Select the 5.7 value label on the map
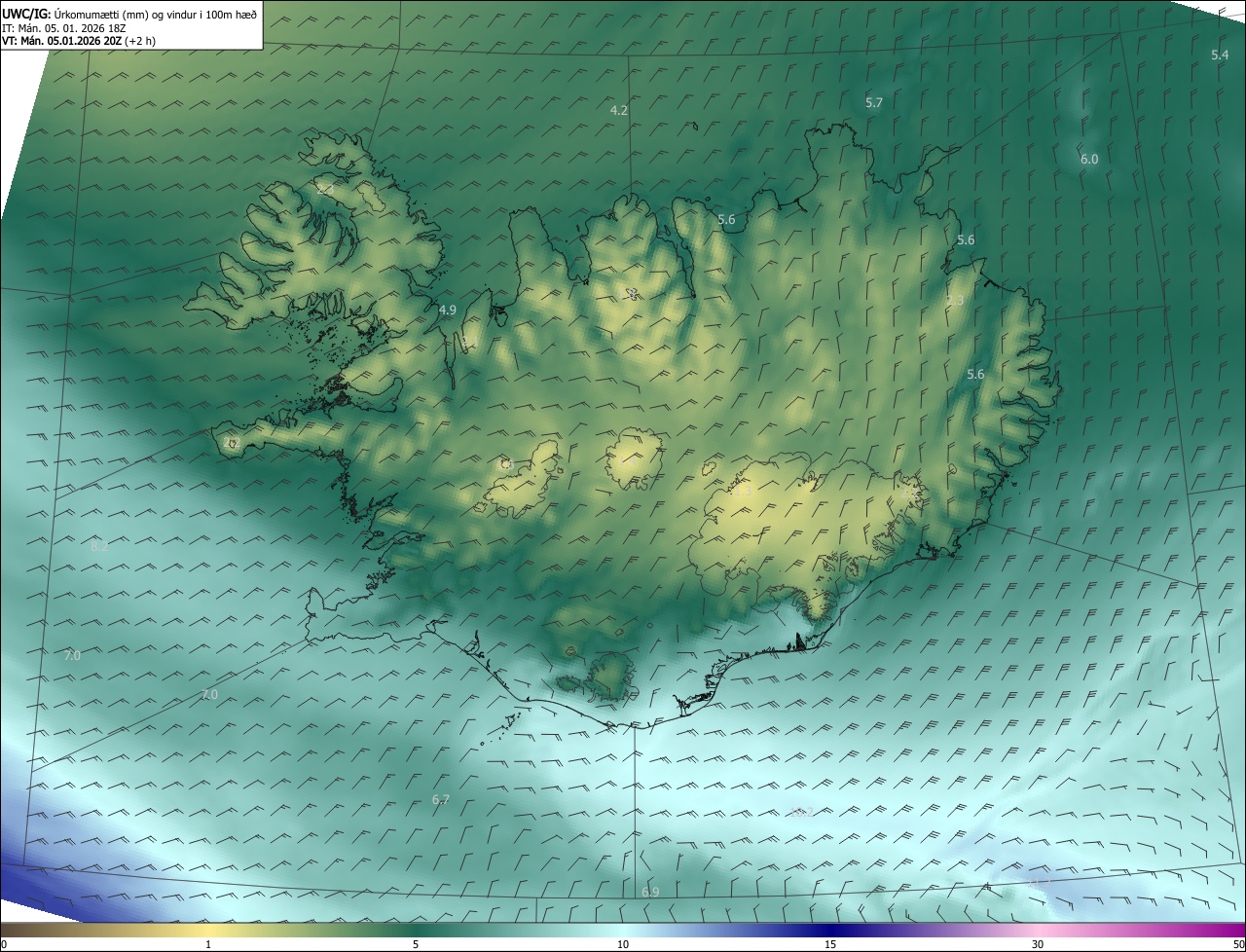This screenshot has height=952, width=1246. coord(874,102)
